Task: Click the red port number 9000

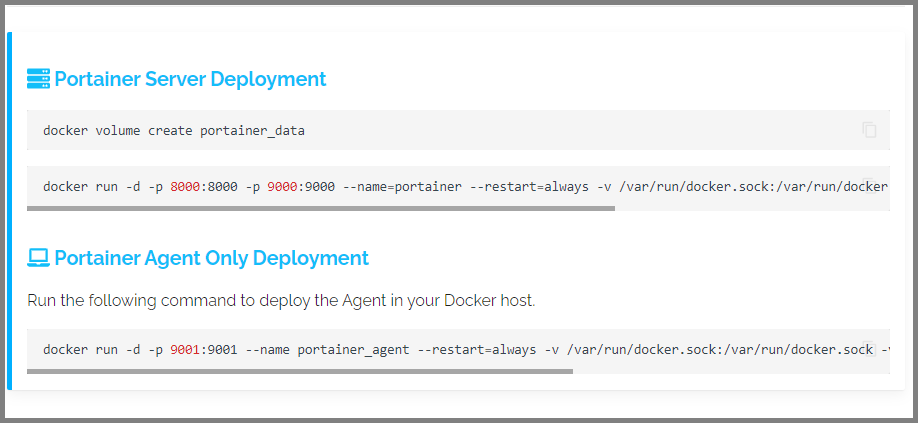Action: 280,187
